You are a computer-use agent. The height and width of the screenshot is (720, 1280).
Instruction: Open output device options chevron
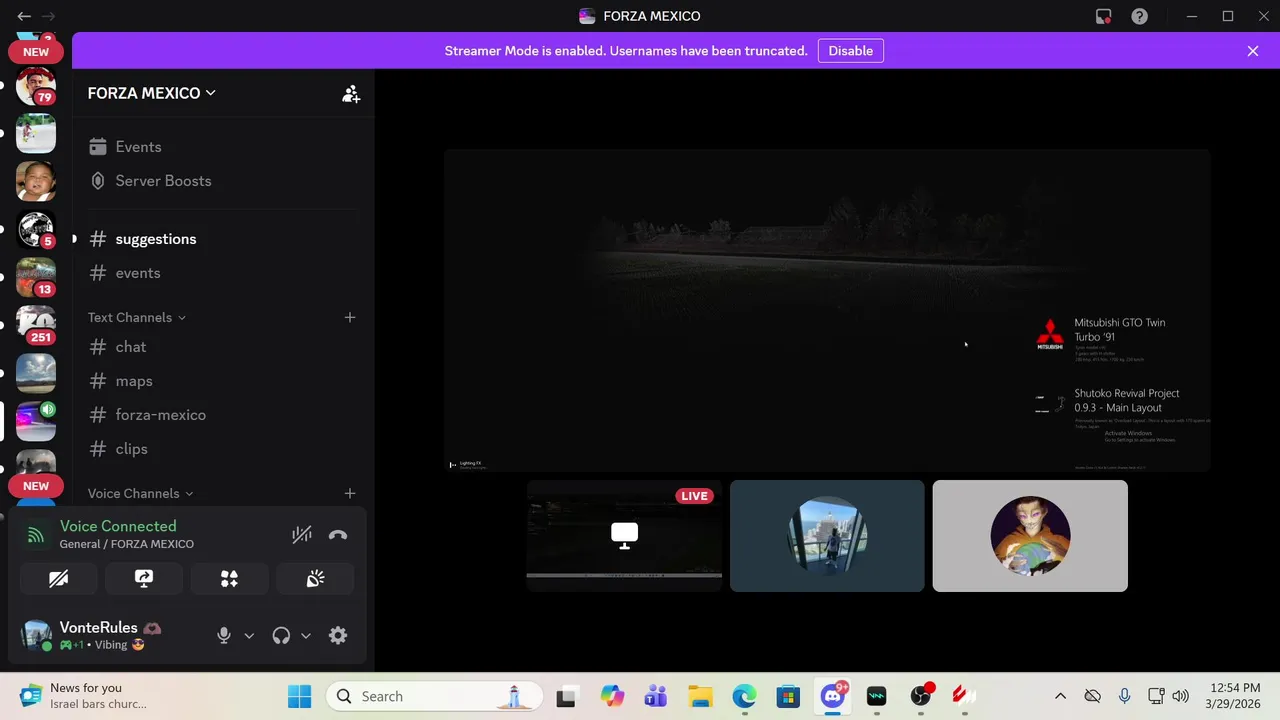click(306, 636)
